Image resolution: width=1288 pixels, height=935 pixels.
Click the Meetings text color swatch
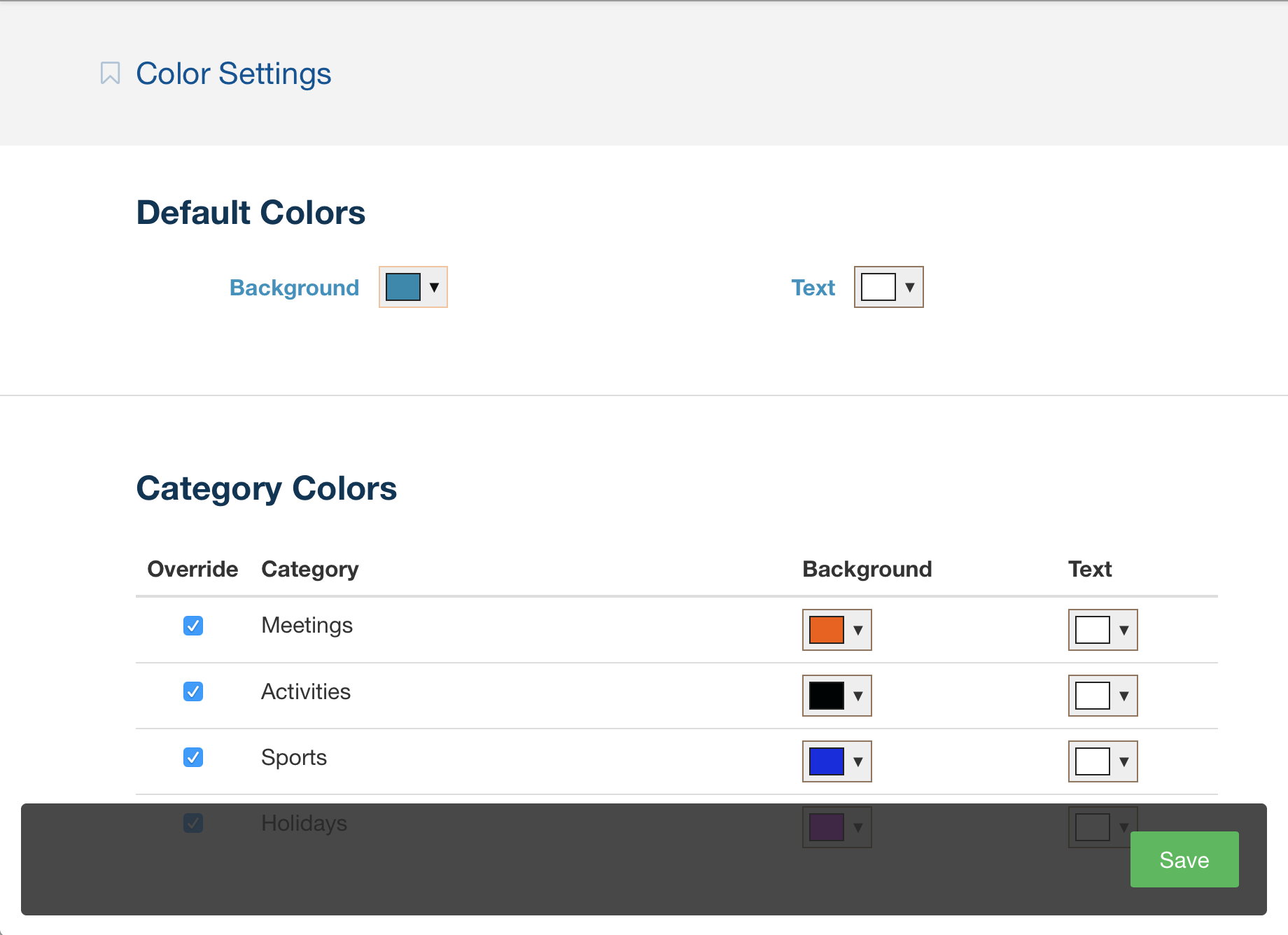[1093, 630]
